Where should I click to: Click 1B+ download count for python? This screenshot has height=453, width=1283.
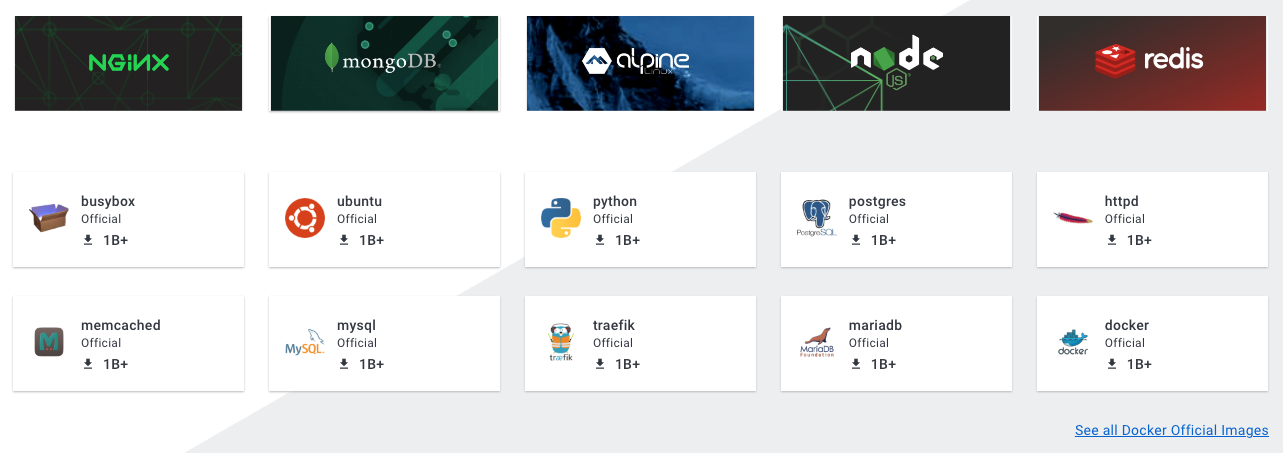[628, 240]
